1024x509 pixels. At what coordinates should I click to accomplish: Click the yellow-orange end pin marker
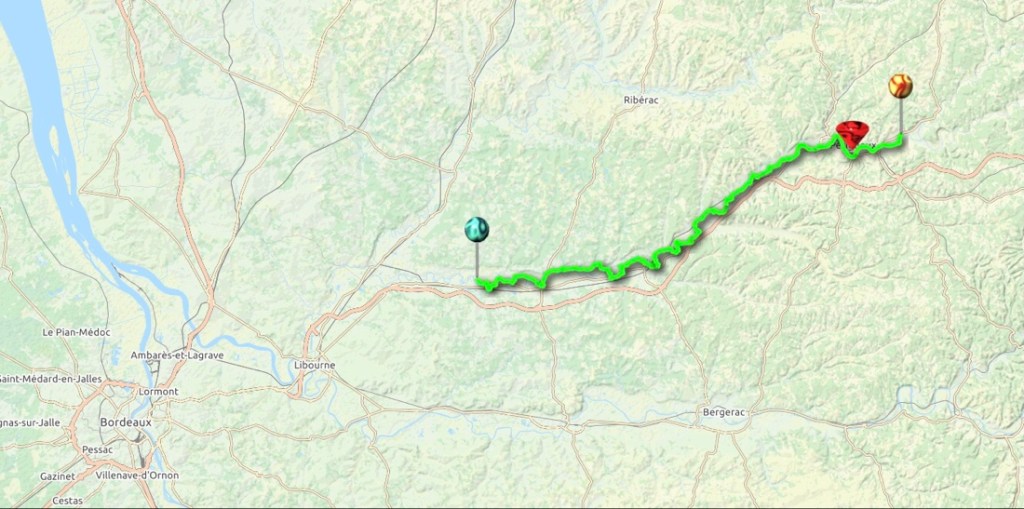[900, 86]
